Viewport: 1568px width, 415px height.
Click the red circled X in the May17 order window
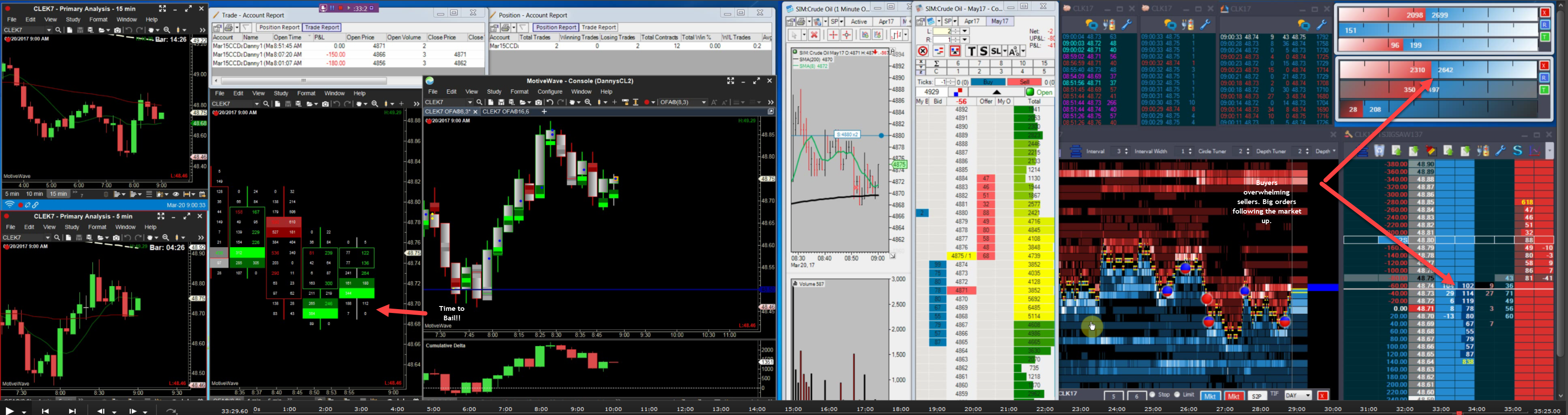tap(923, 52)
